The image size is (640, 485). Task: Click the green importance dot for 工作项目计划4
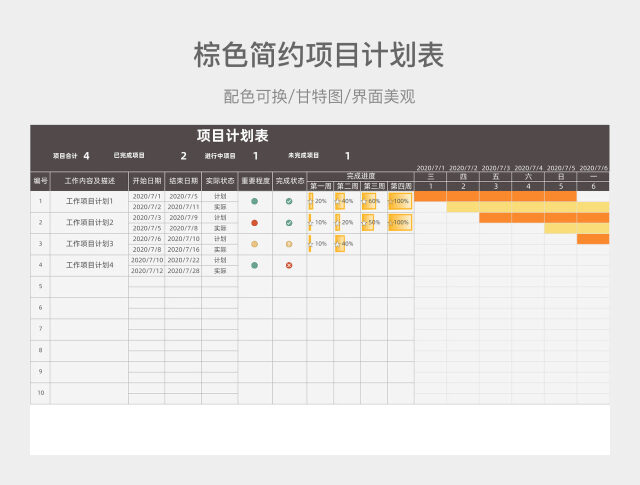point(254,265)
